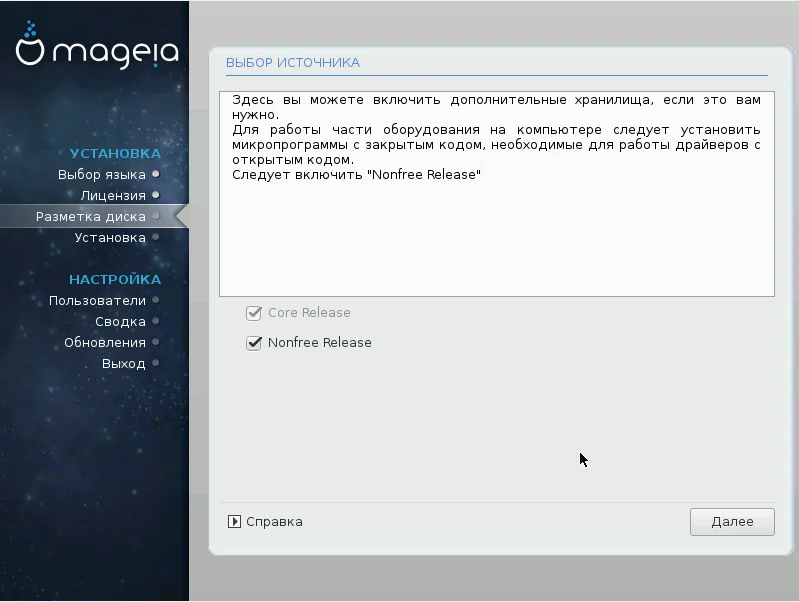This screenshot has width=799, height=602.
Task: Open the Справка help label
Action: click(274, 521)
